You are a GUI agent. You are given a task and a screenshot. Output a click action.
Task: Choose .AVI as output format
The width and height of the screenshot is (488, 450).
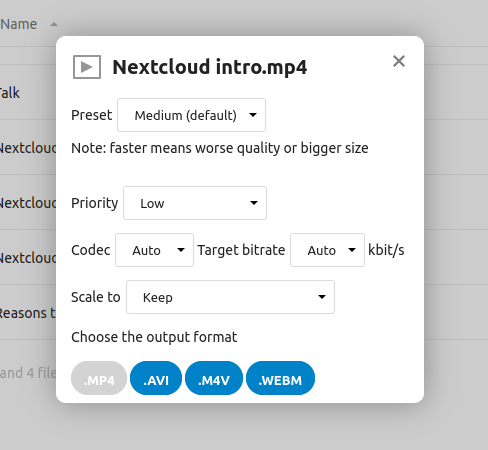tap(156, 378)
